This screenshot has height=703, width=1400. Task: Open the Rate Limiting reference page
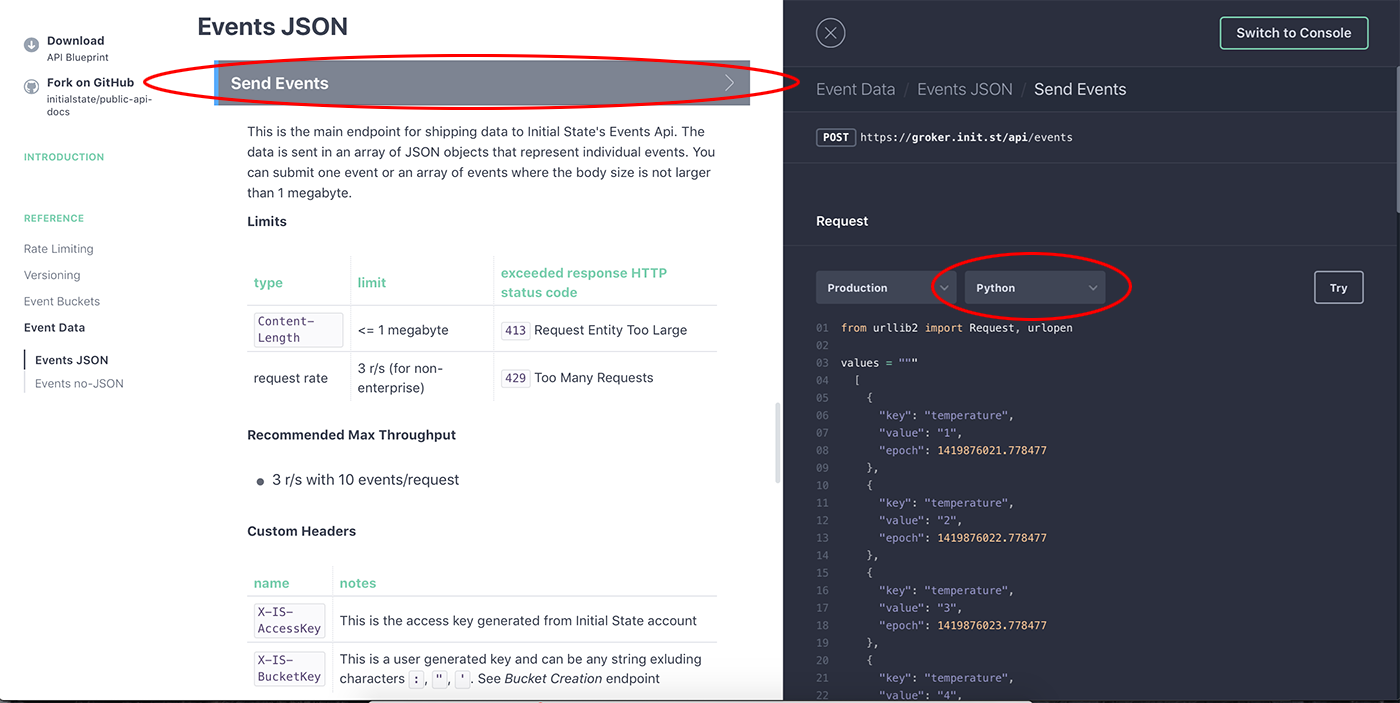pos(58,248)
